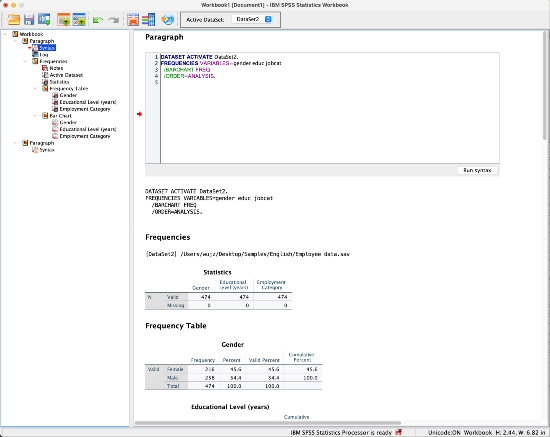Click the horizontal scrollbar of output pane

[268, 423]
